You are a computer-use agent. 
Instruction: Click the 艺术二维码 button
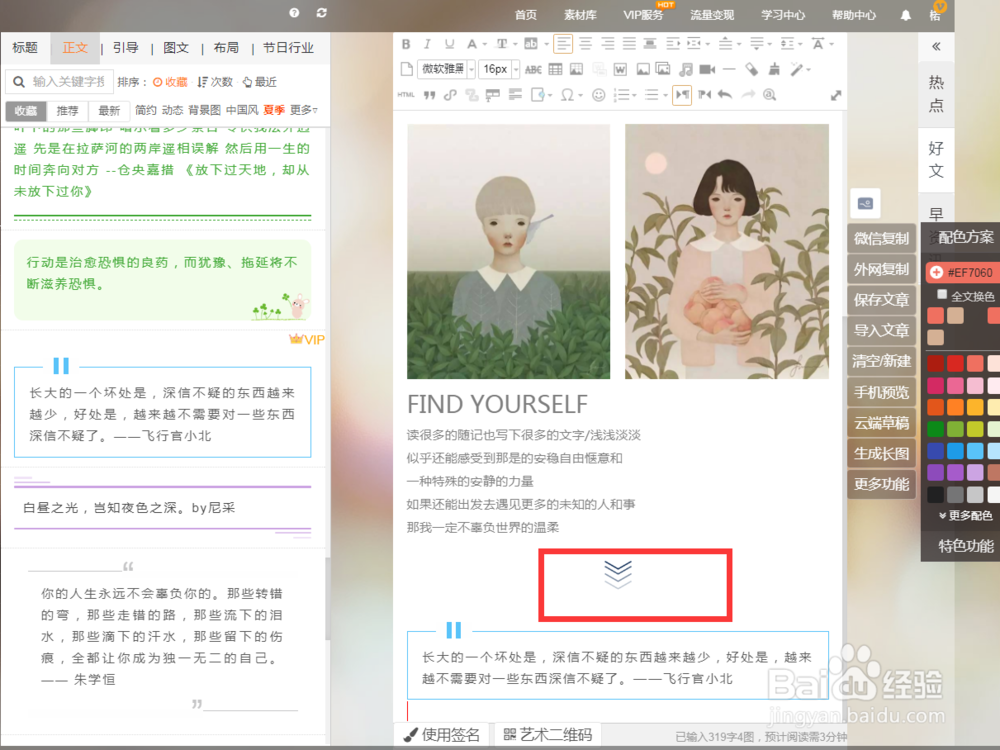tap(548, 735)
